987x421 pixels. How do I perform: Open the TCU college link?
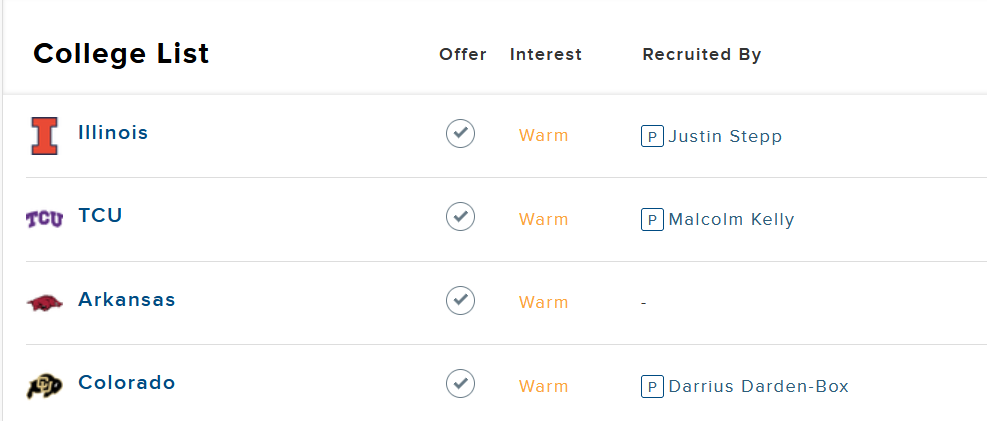[100, 216]
